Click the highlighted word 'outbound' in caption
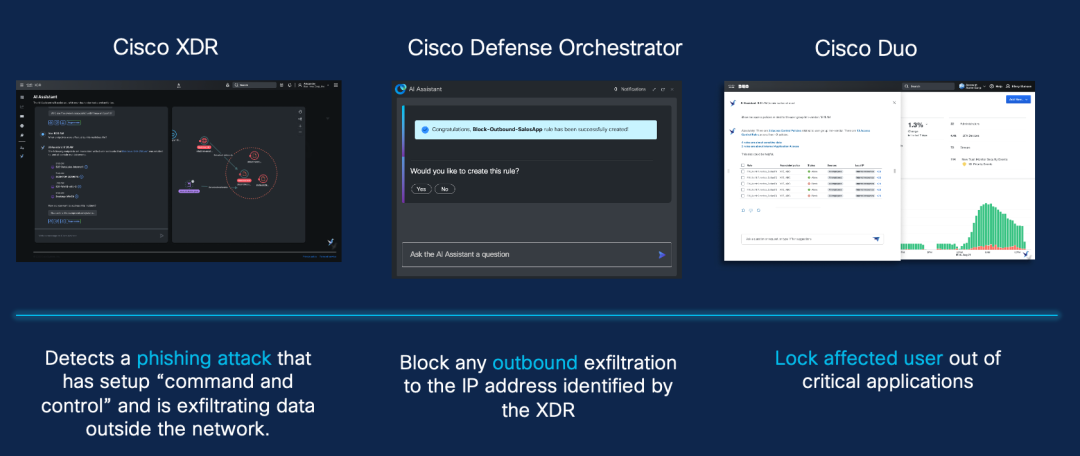The height and width of the screenshot is (456, 1080). pos(534,362)
